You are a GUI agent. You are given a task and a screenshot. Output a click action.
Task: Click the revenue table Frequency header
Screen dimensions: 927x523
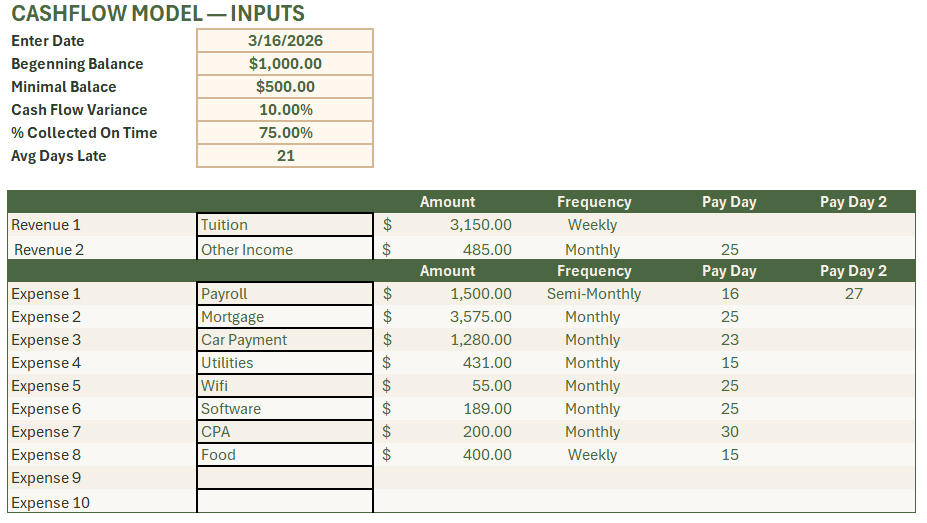point(594,202)
